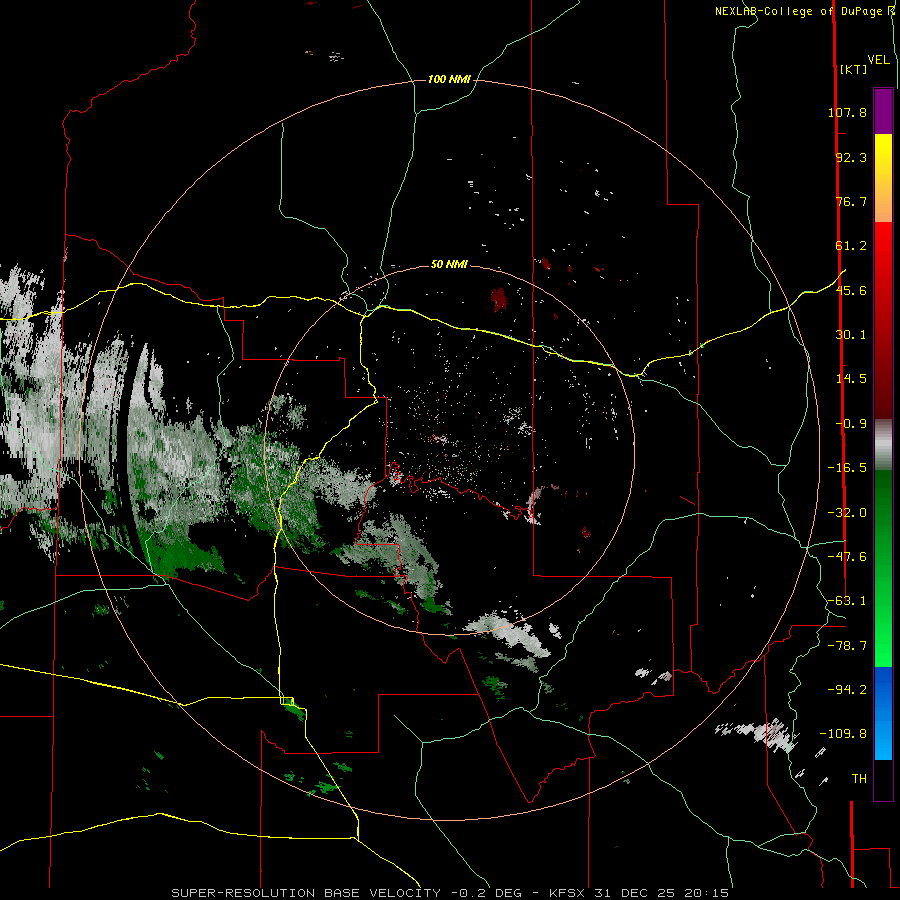
Task: Click the gray segment of the velocity color bar
Action: click(883, 445)
